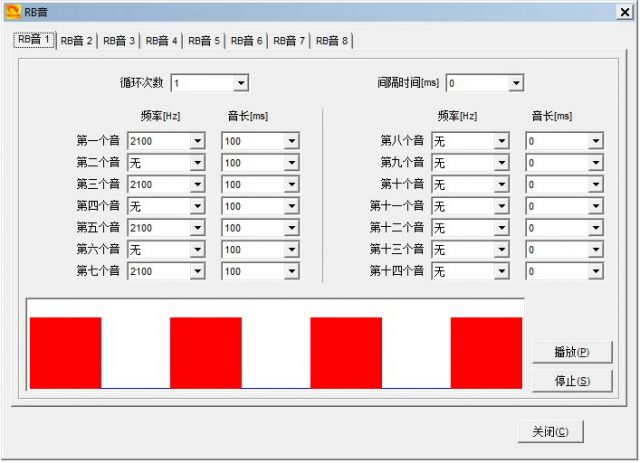Expand the 第十个音 duration combo box

(x=596, y=185)
